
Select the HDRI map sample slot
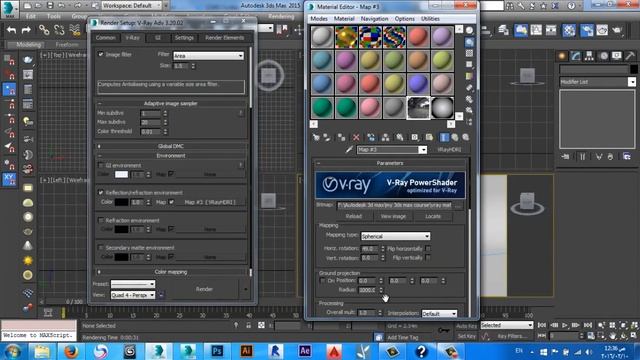pyautogui.click(x=418, y=108)
